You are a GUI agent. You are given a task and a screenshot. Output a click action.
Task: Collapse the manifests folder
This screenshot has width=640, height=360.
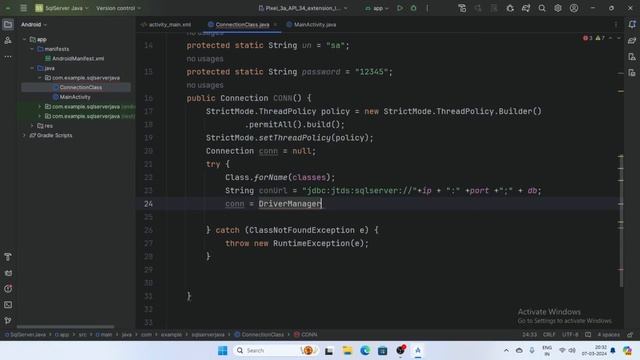click(x=32, y=49)
